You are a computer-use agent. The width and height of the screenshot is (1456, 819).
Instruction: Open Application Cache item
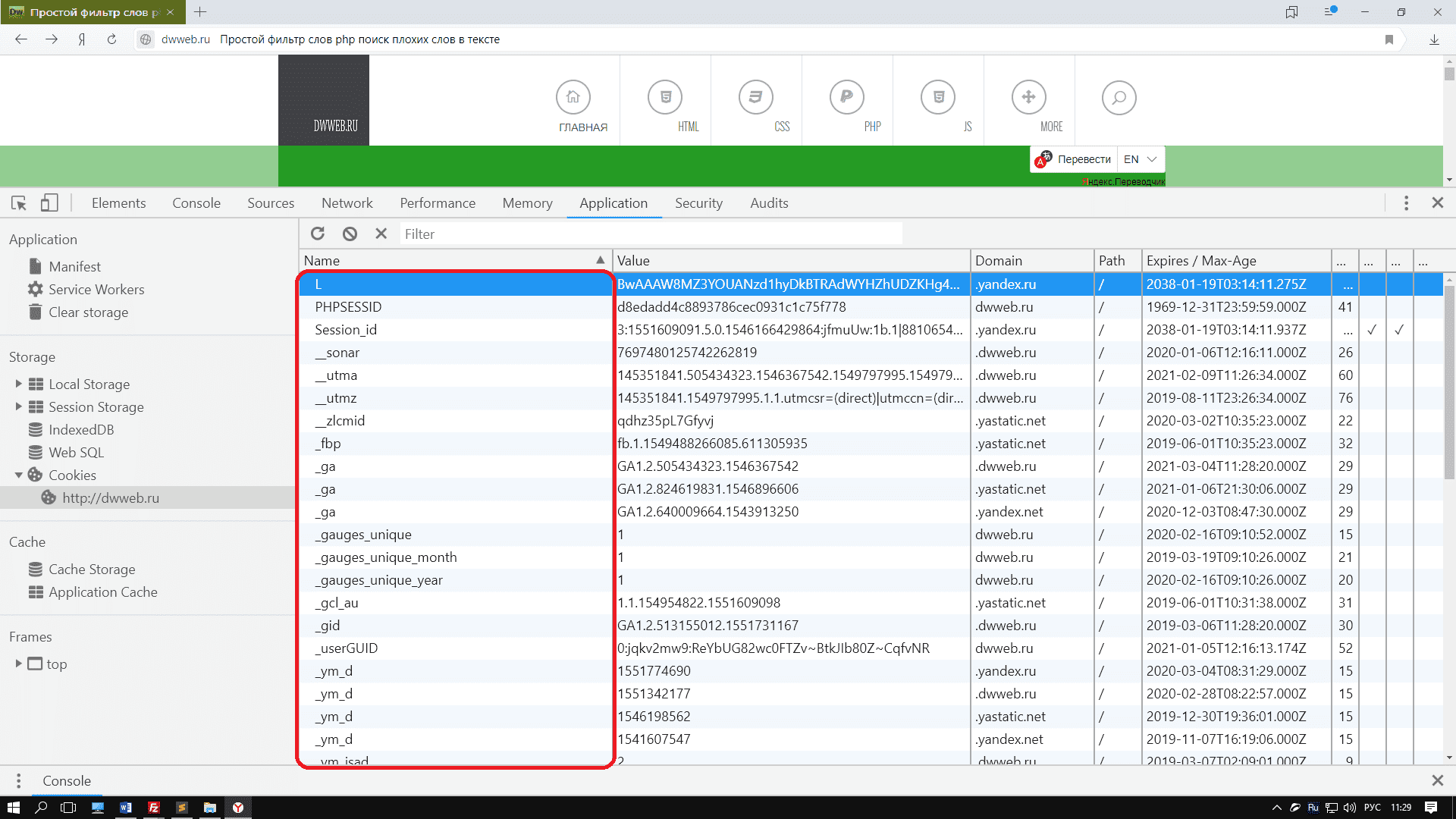point(103,591)
